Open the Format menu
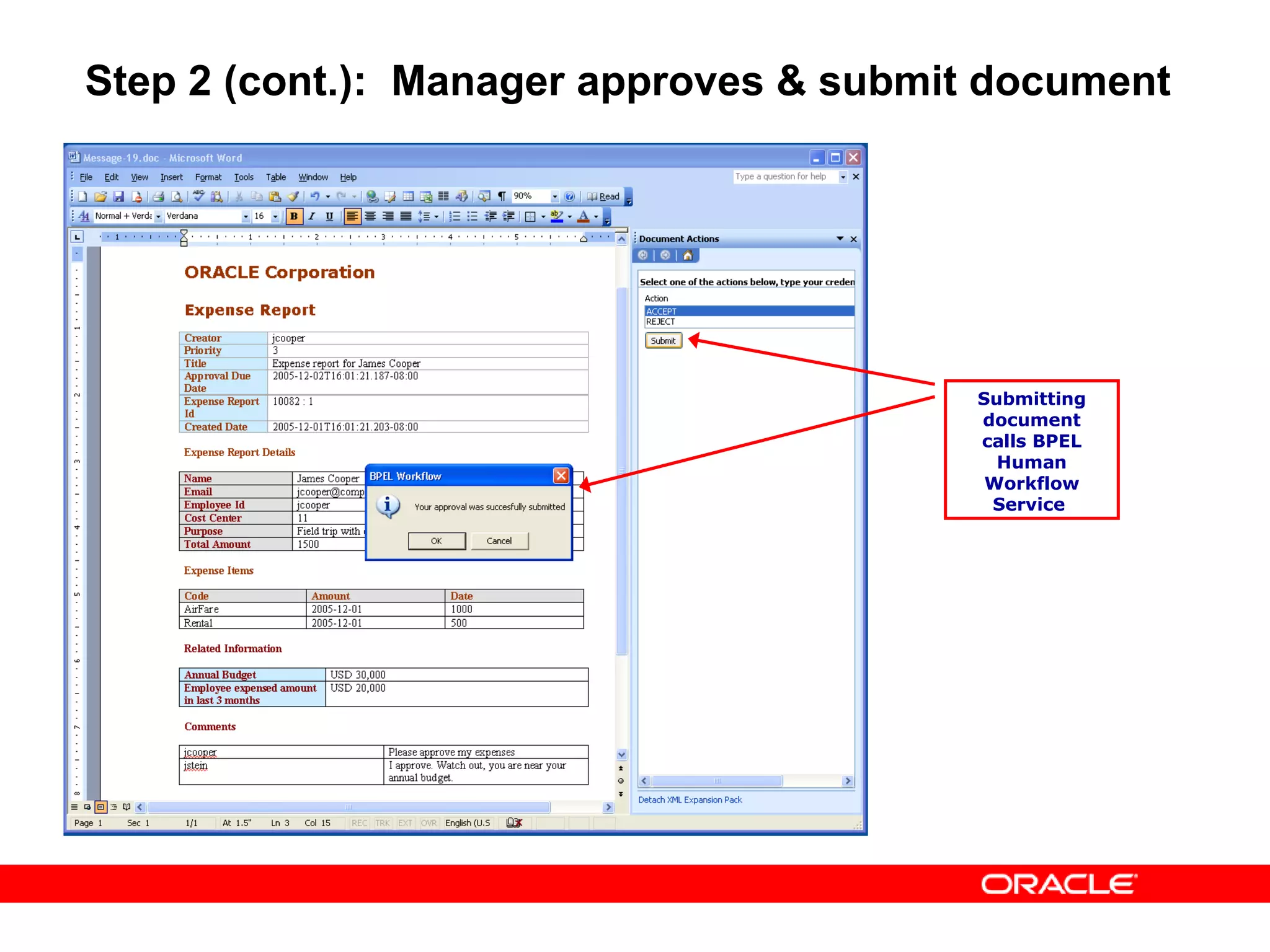 [x=208, y=177]
